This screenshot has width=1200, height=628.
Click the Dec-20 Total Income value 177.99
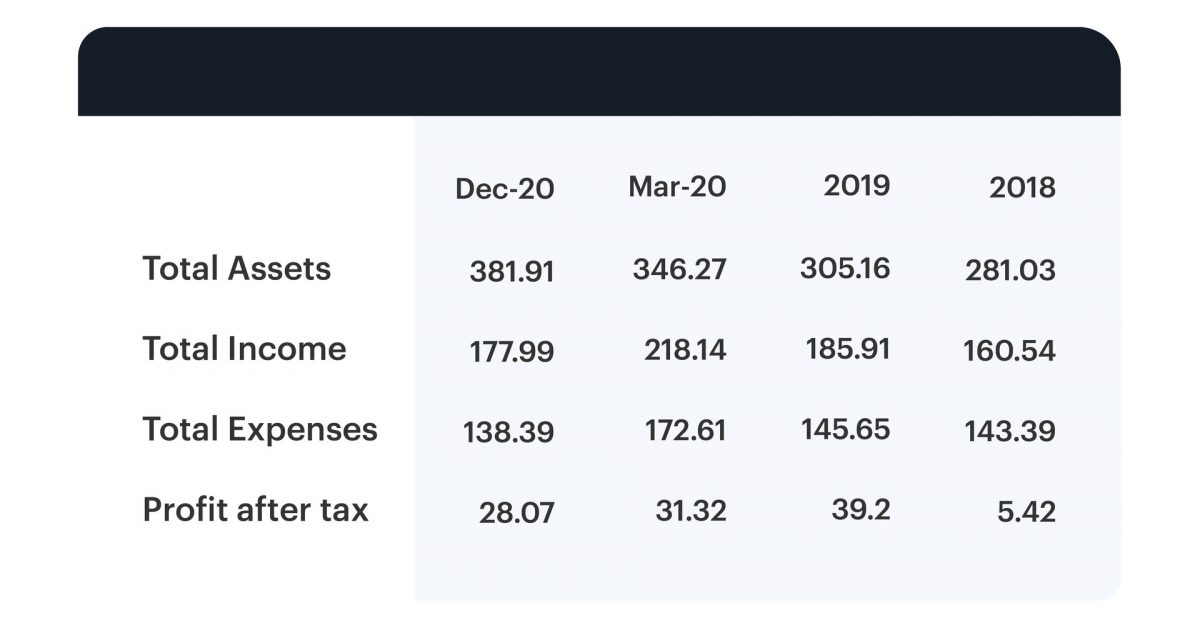[x=511, y=352]
